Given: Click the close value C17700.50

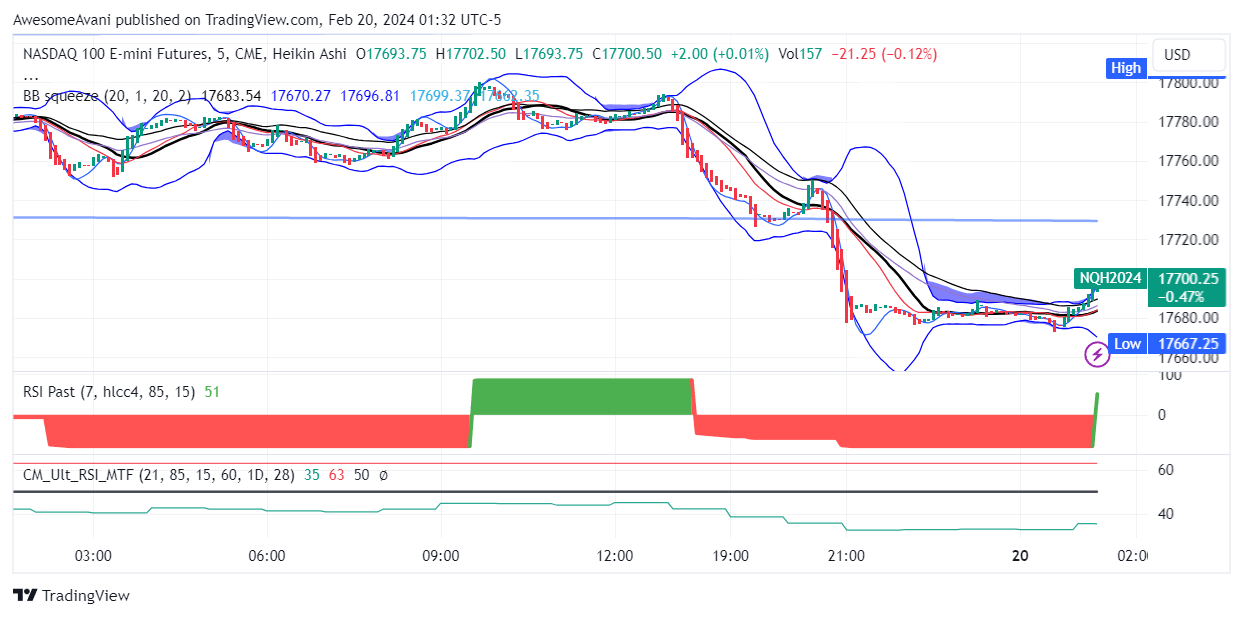Looking at the screenshot, I should point(627,54).
